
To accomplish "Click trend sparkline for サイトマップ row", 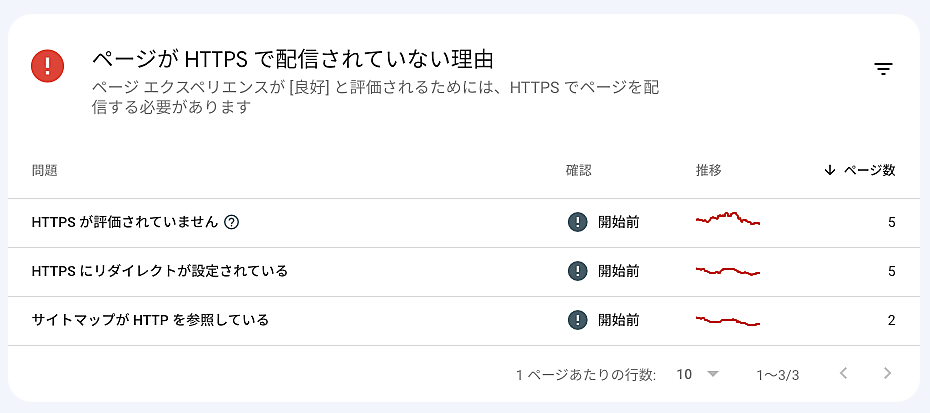I will [728, 320].
